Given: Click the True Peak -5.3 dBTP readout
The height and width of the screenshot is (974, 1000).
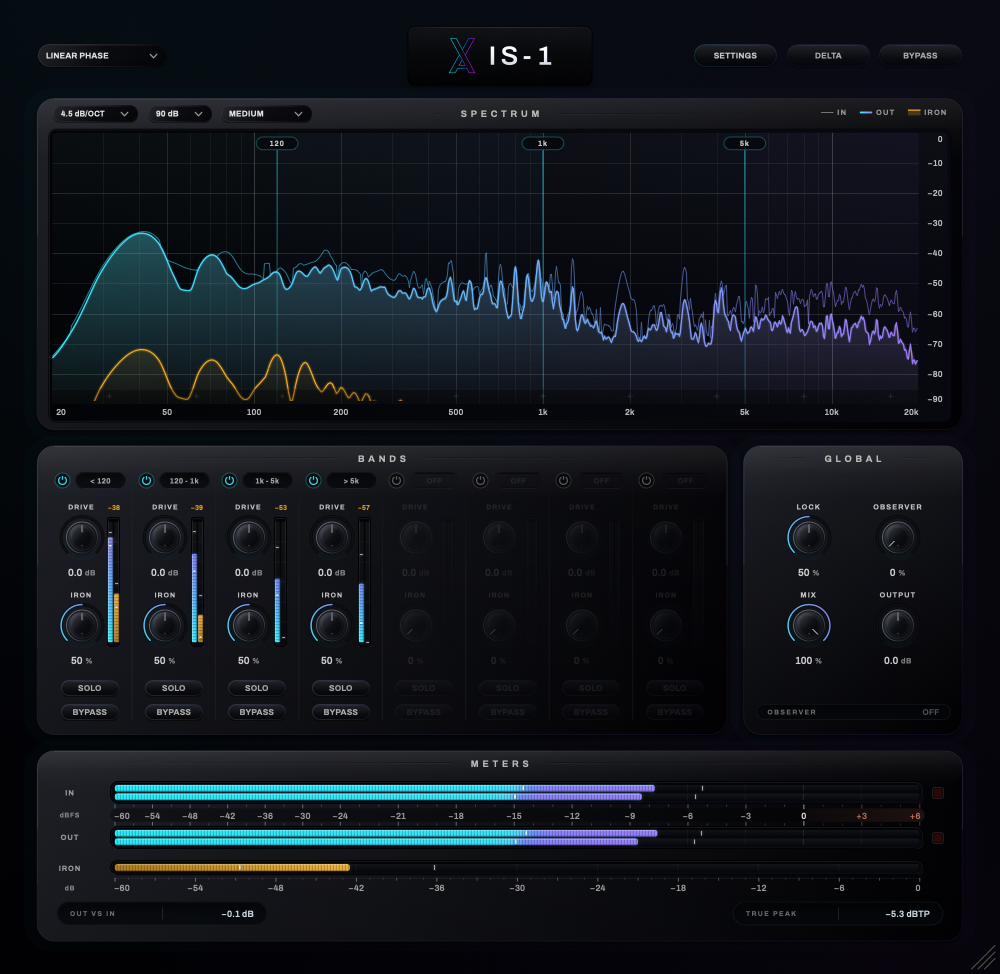Looking at the screenshot, I should click(838, 913).
